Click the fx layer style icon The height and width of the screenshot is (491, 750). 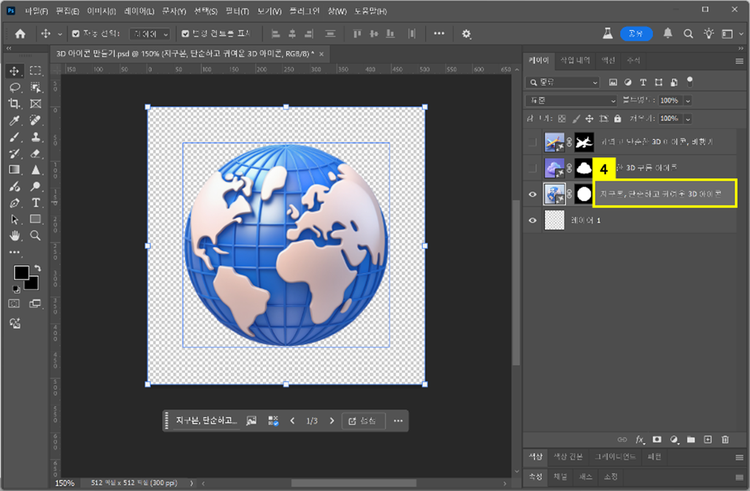point(640,439)
